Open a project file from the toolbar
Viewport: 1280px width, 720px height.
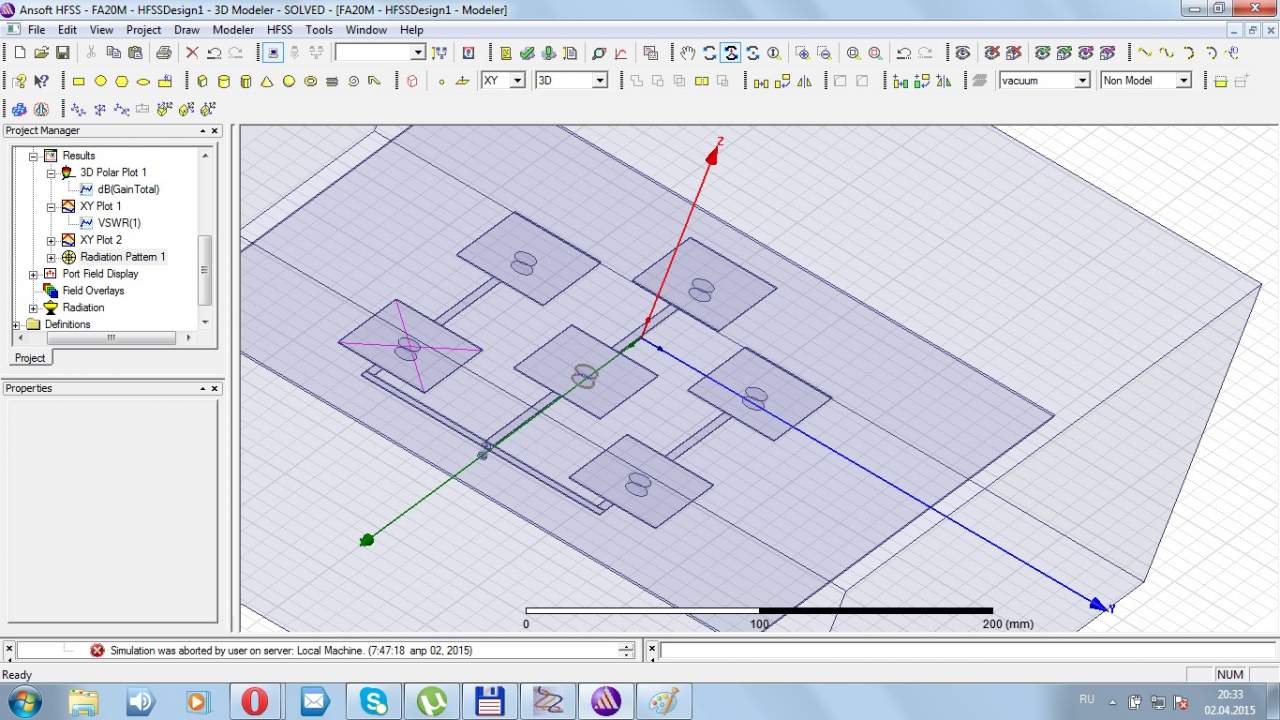pos(41,53)
